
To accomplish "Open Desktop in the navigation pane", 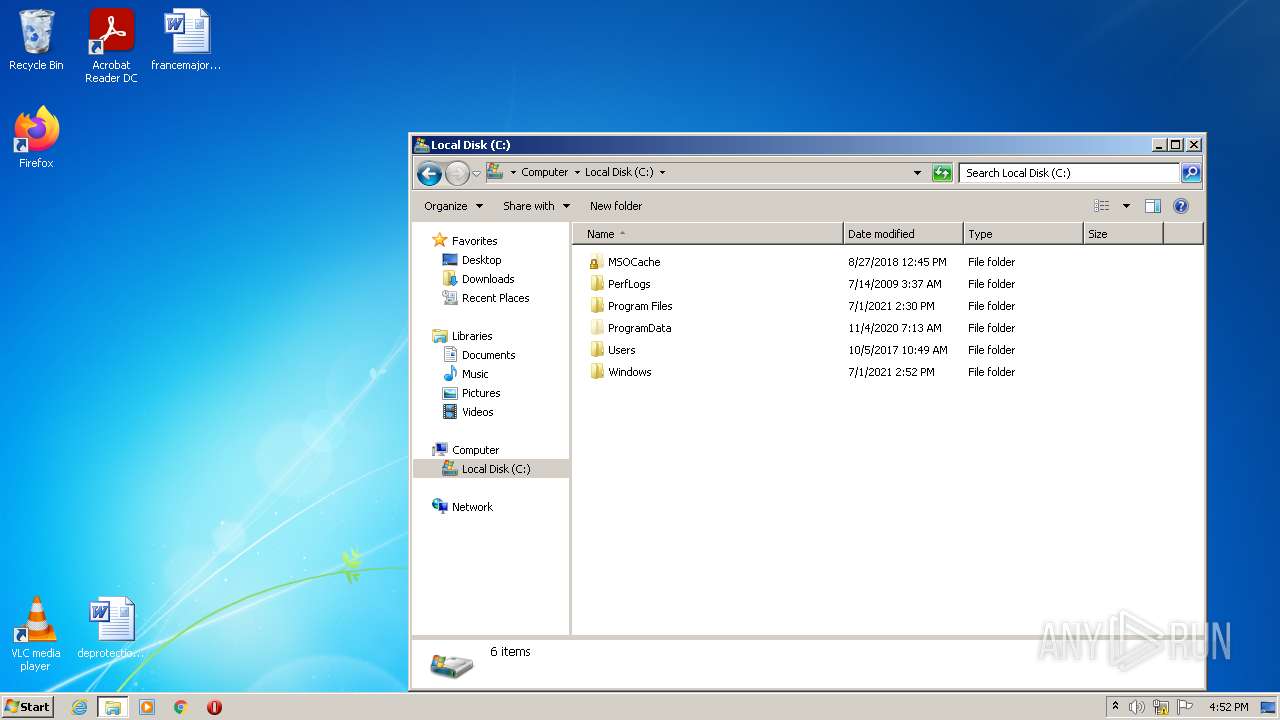I will pos(481,260).
